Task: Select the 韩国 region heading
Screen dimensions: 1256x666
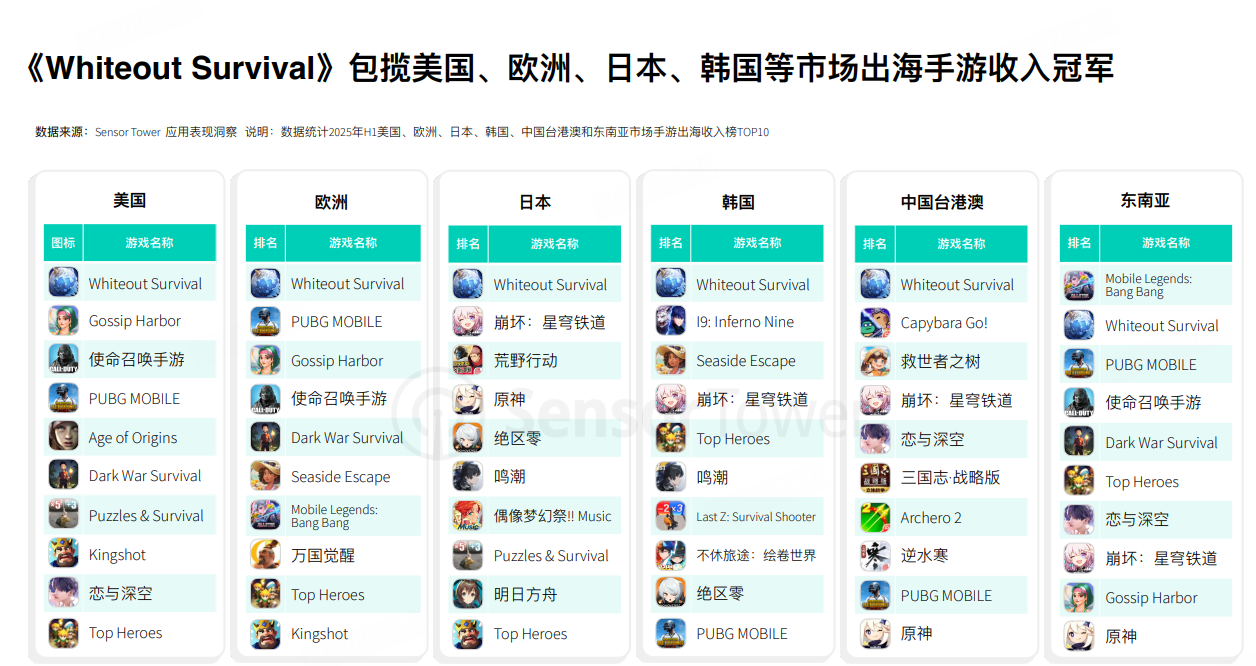Action: [x=738, y=202]
